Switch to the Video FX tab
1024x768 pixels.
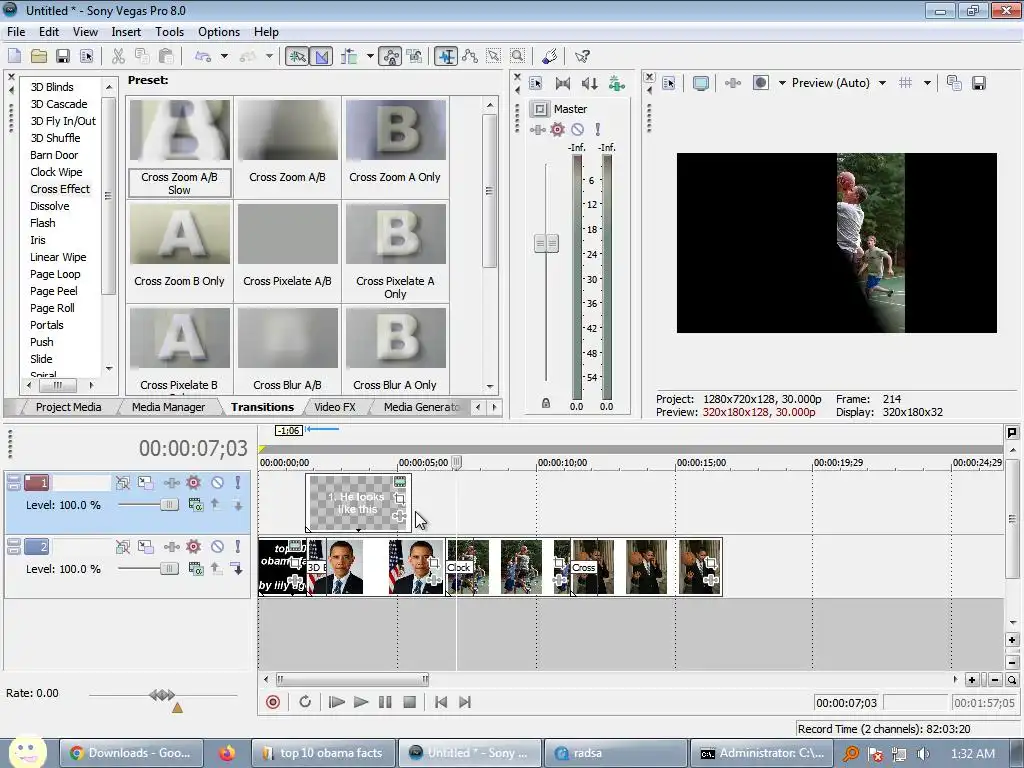click(x=335, y=407)
